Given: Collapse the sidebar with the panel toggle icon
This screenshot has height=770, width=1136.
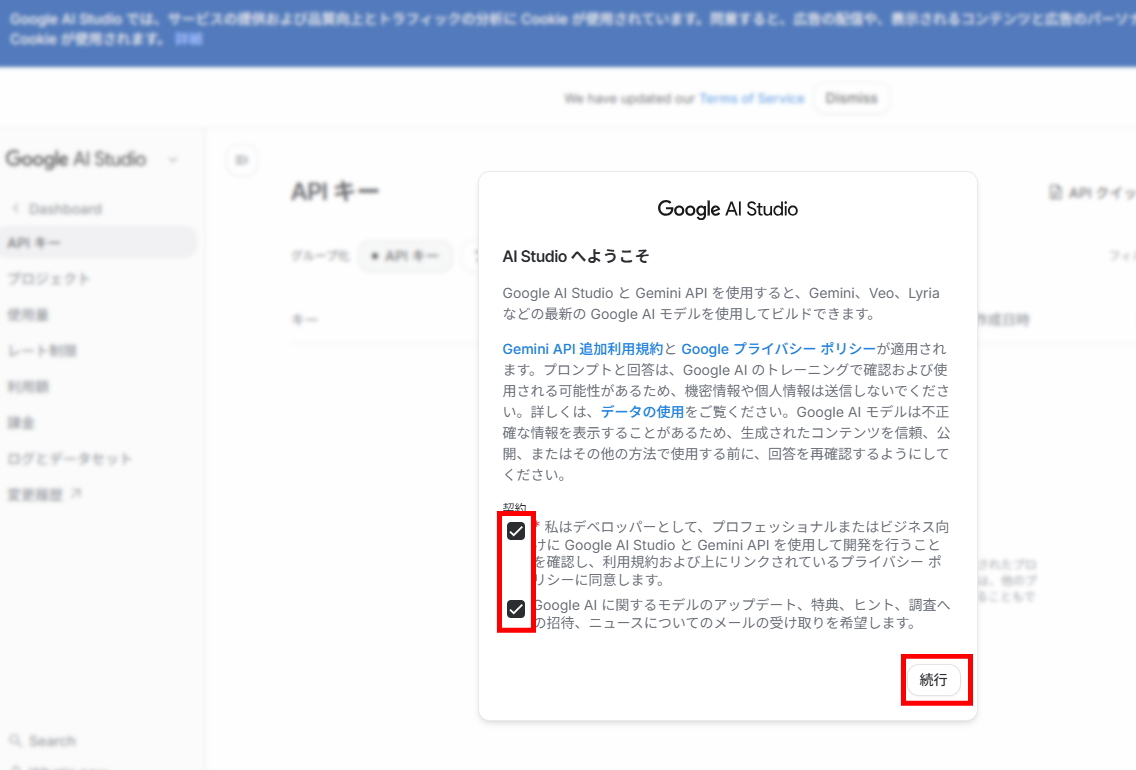Looking at the screenshot, I should pos(242,159).
